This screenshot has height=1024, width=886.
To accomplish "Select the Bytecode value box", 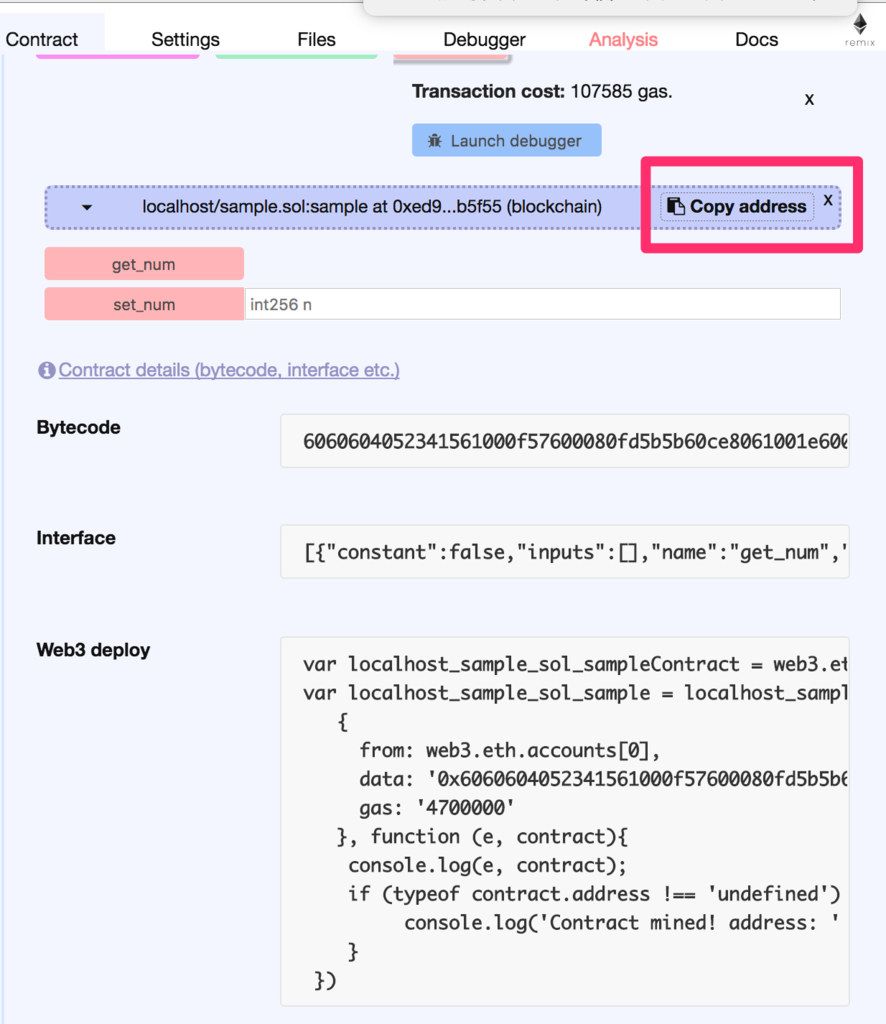I will [x=565, y=441].
